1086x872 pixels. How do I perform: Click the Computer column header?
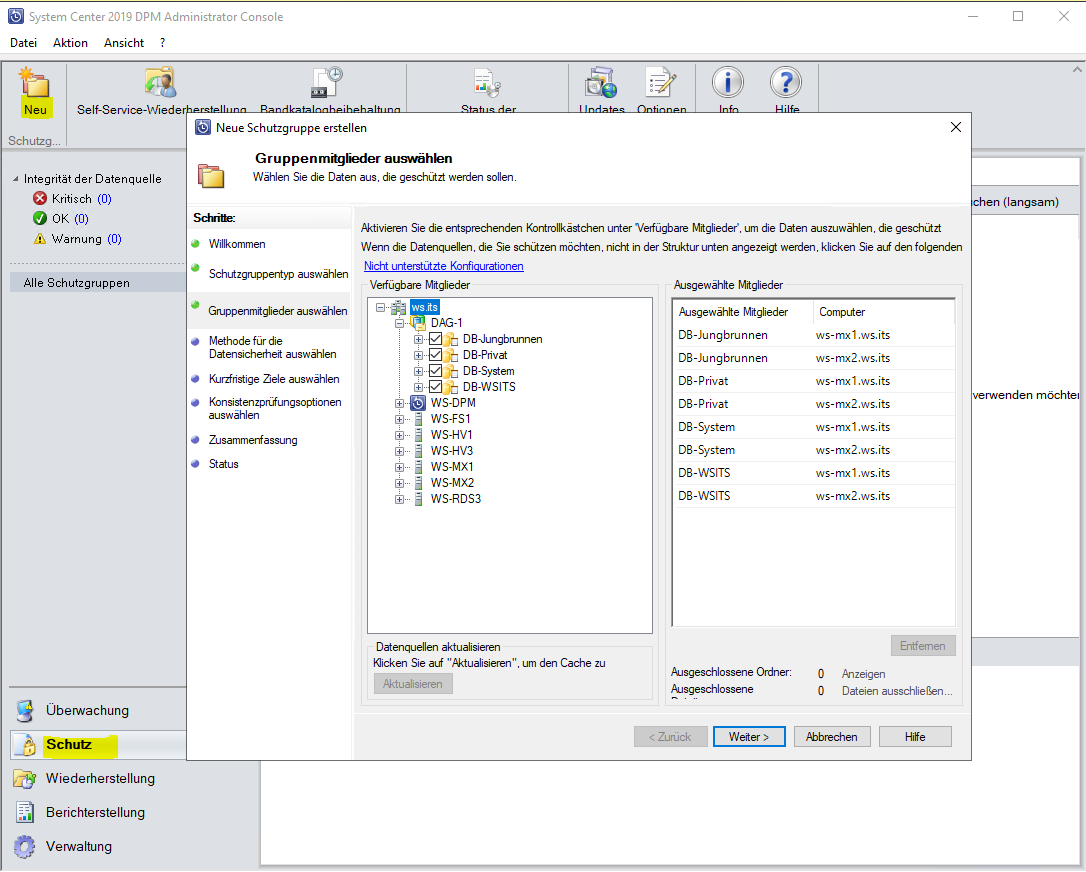click(884, 312)
